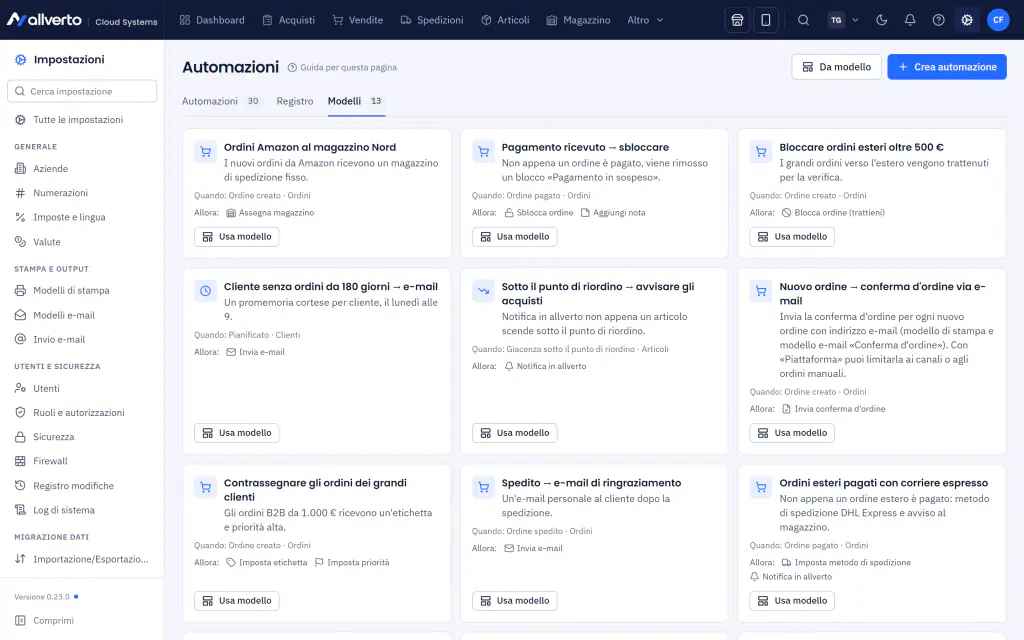Open Imposte e lingua settings
The image size is (1024, 640).
tap(82, 217)
